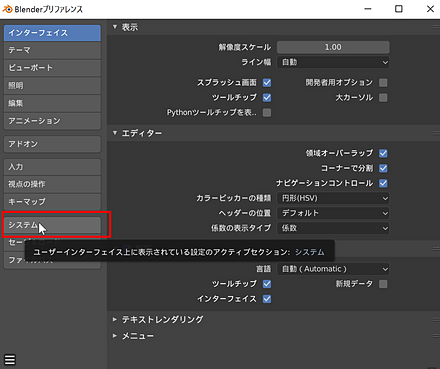440x369 pixels.
Task: Toggle ナビゲーションコントロール checkbox
Action: pos(383,183)
